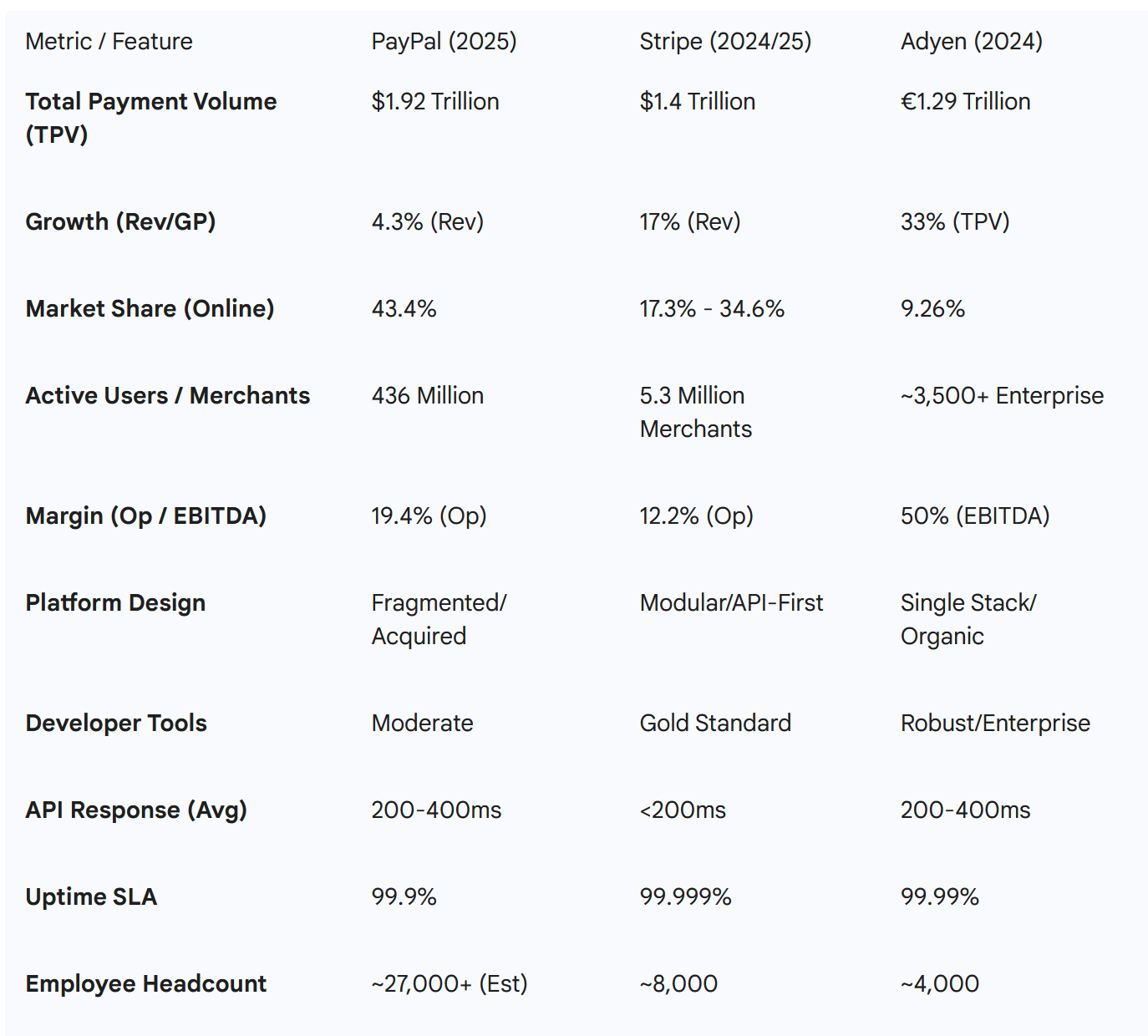Screen dimensions: 1148x1036
Task: Click the Platform Design row label
Action: (x=115, y=602)
